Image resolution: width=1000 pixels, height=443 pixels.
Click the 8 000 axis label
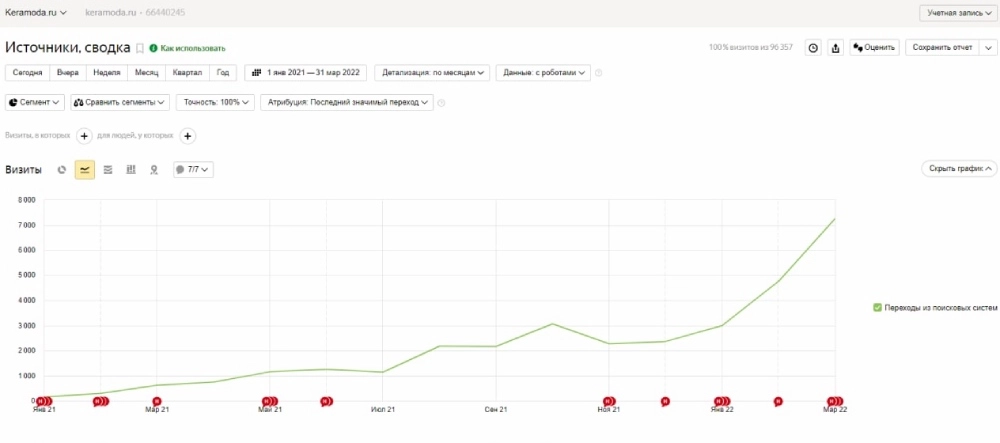[x=27, y=200]
